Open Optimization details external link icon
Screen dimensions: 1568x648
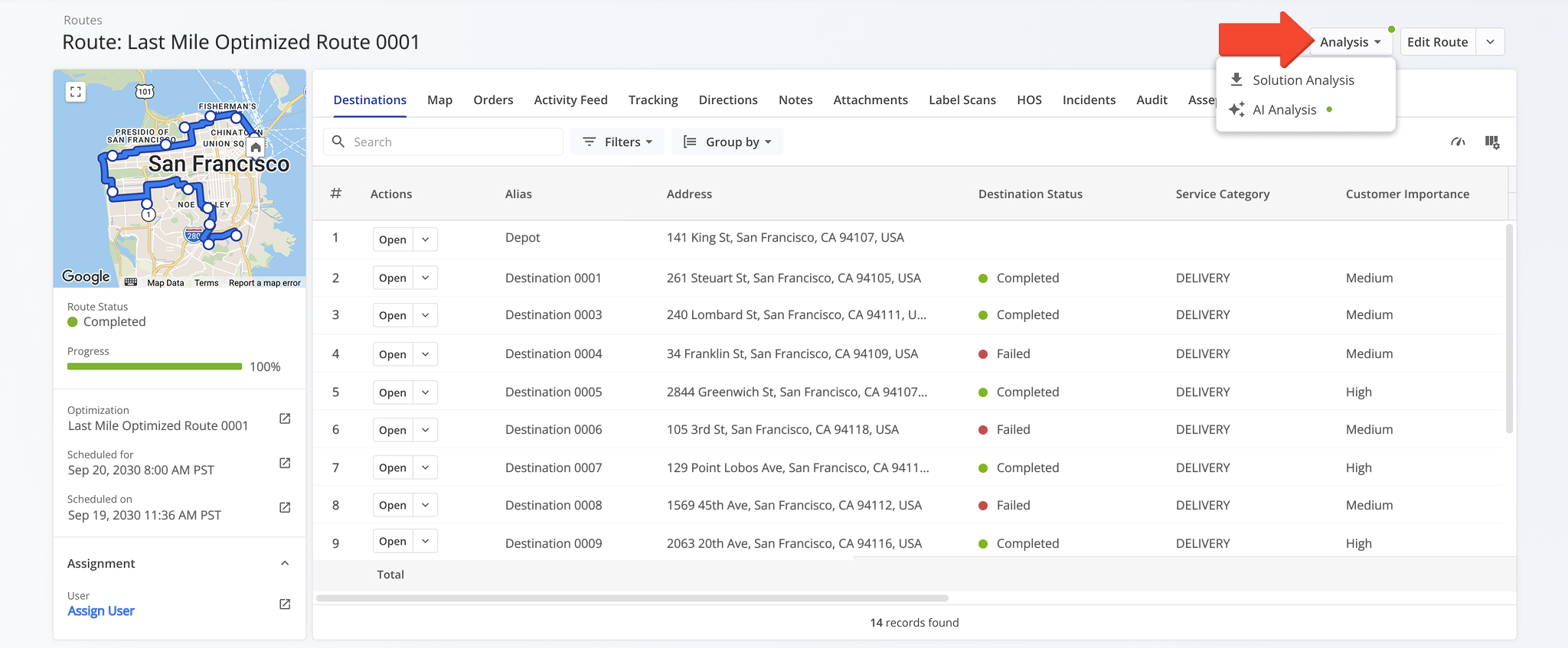[x=285, y=418]
